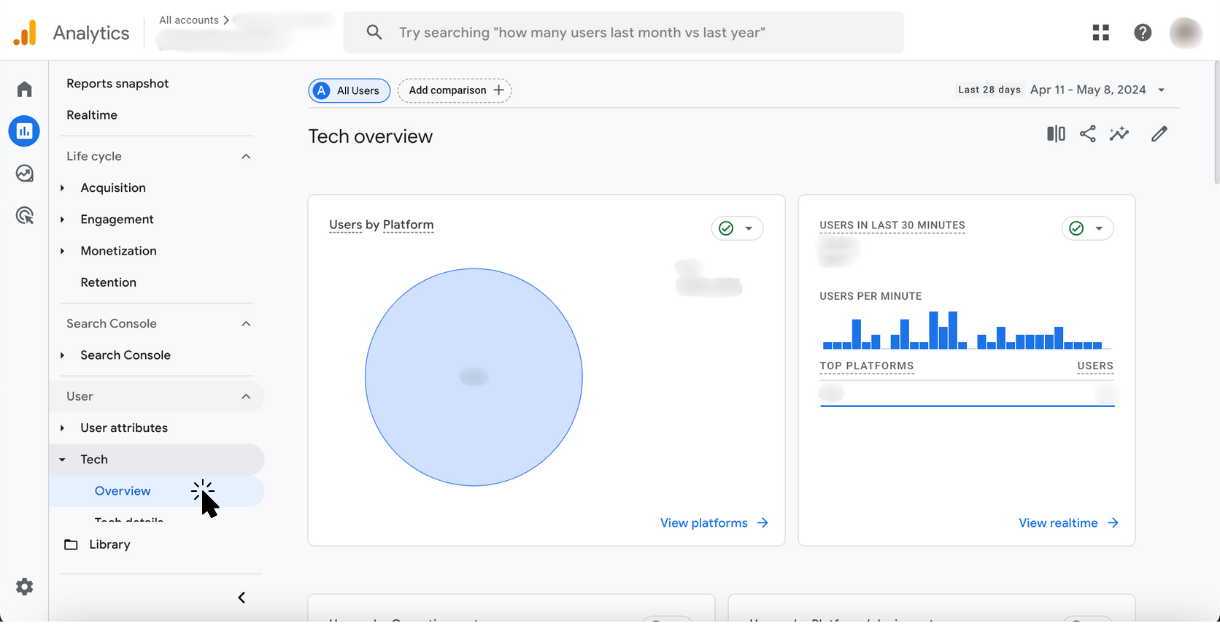Open the Insights icon on the toolbar

pyautogui.click(x=1119, y=133)
